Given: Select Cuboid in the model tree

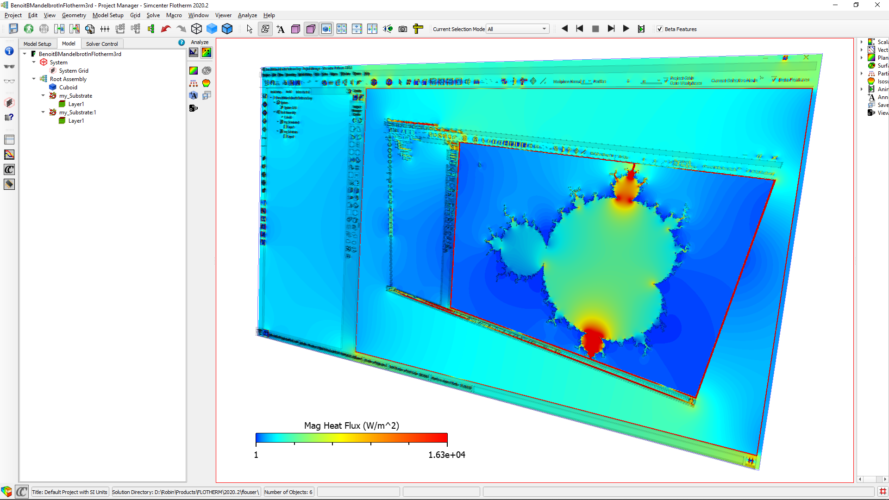Looking at the screenshot, I should (x=68, y=87).
